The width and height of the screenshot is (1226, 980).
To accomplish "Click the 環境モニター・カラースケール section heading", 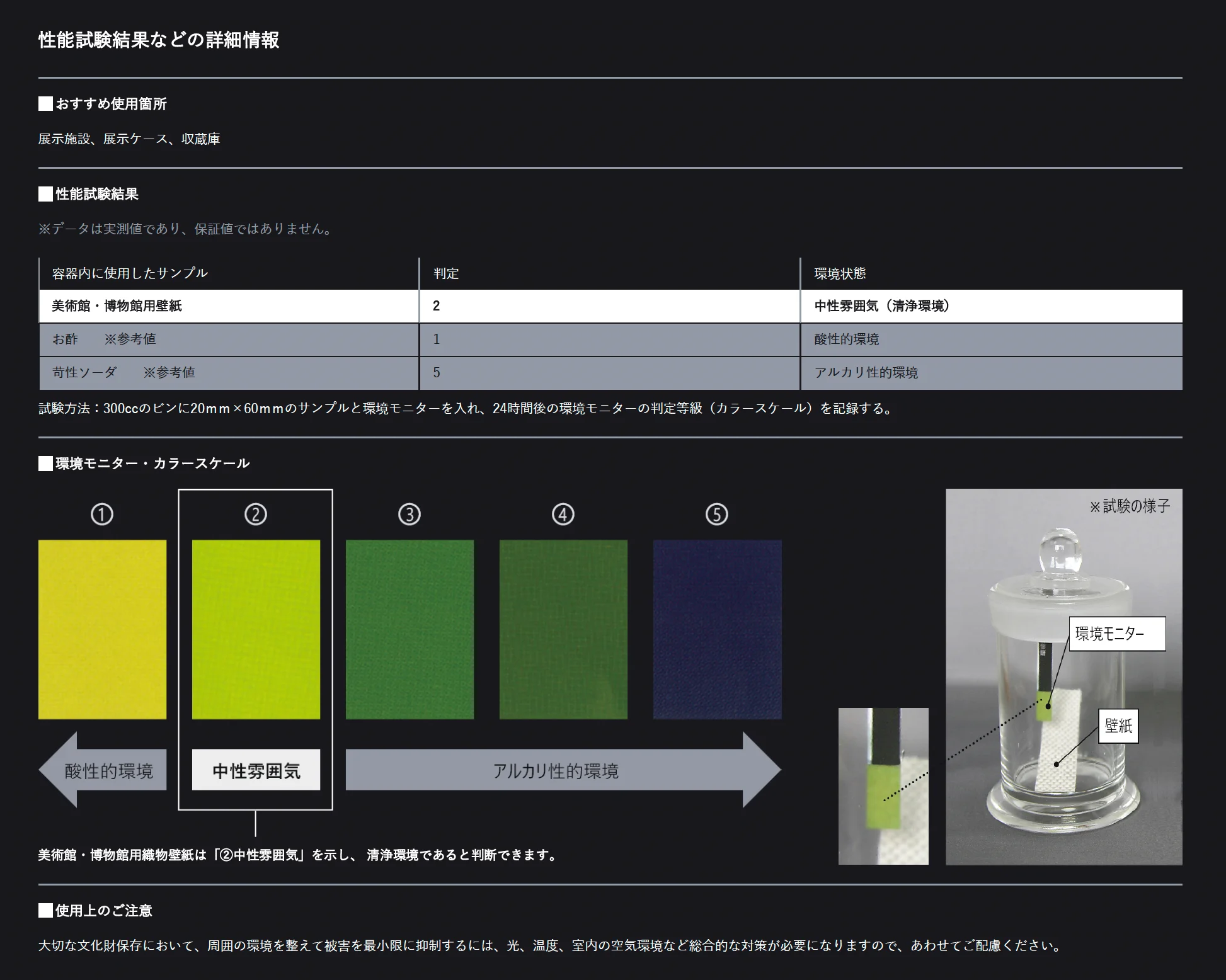I will [144, 464].
